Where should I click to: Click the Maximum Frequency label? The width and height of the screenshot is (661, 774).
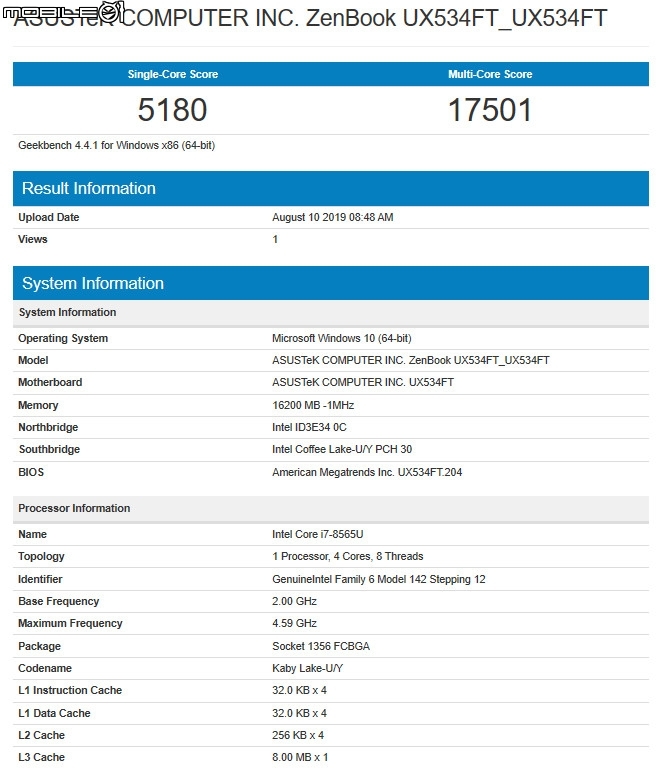tap(70, 623)
